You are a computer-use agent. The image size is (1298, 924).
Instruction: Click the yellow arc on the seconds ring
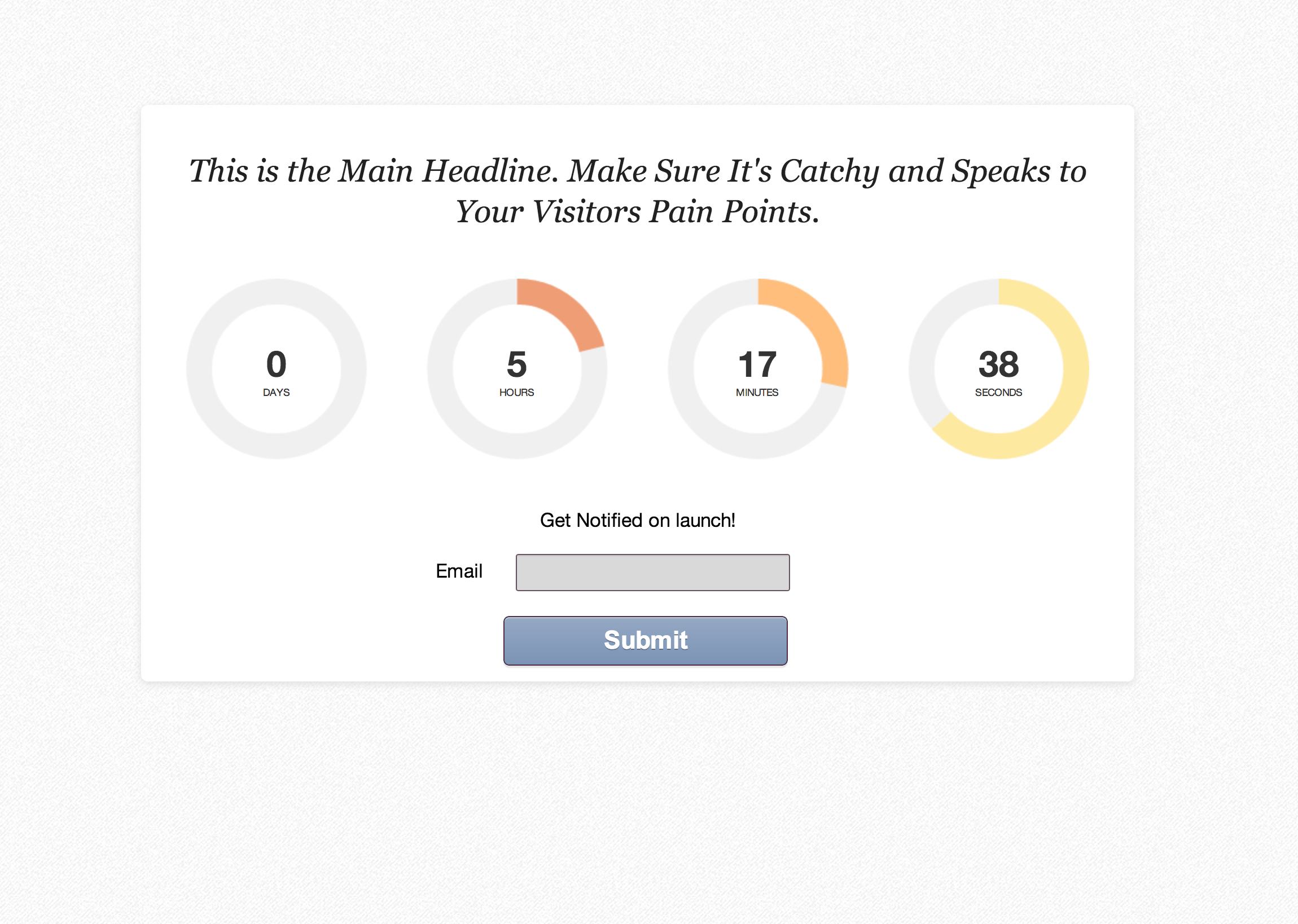1070,398
